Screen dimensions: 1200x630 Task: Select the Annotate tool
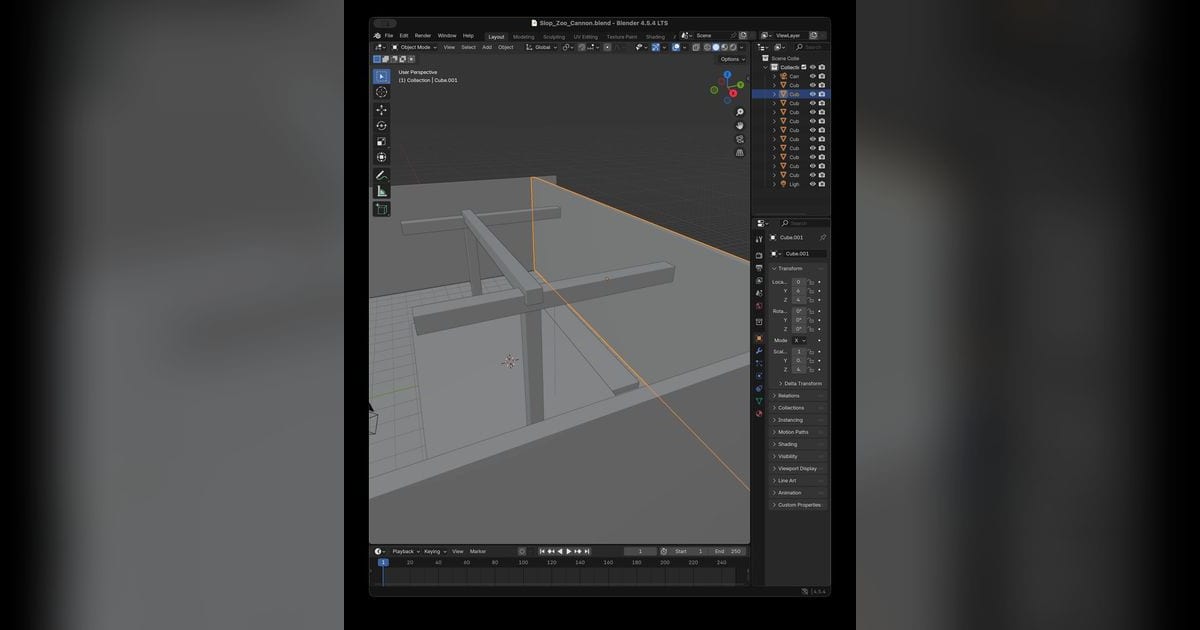[381, 175]
